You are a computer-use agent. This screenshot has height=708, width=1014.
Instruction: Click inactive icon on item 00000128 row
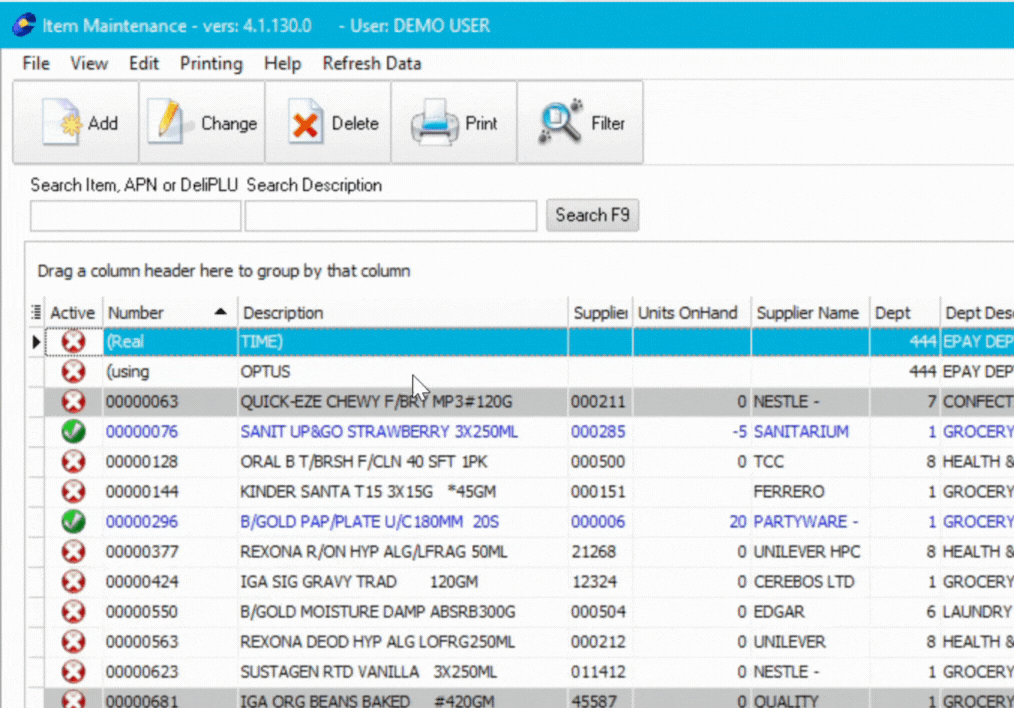73,462
